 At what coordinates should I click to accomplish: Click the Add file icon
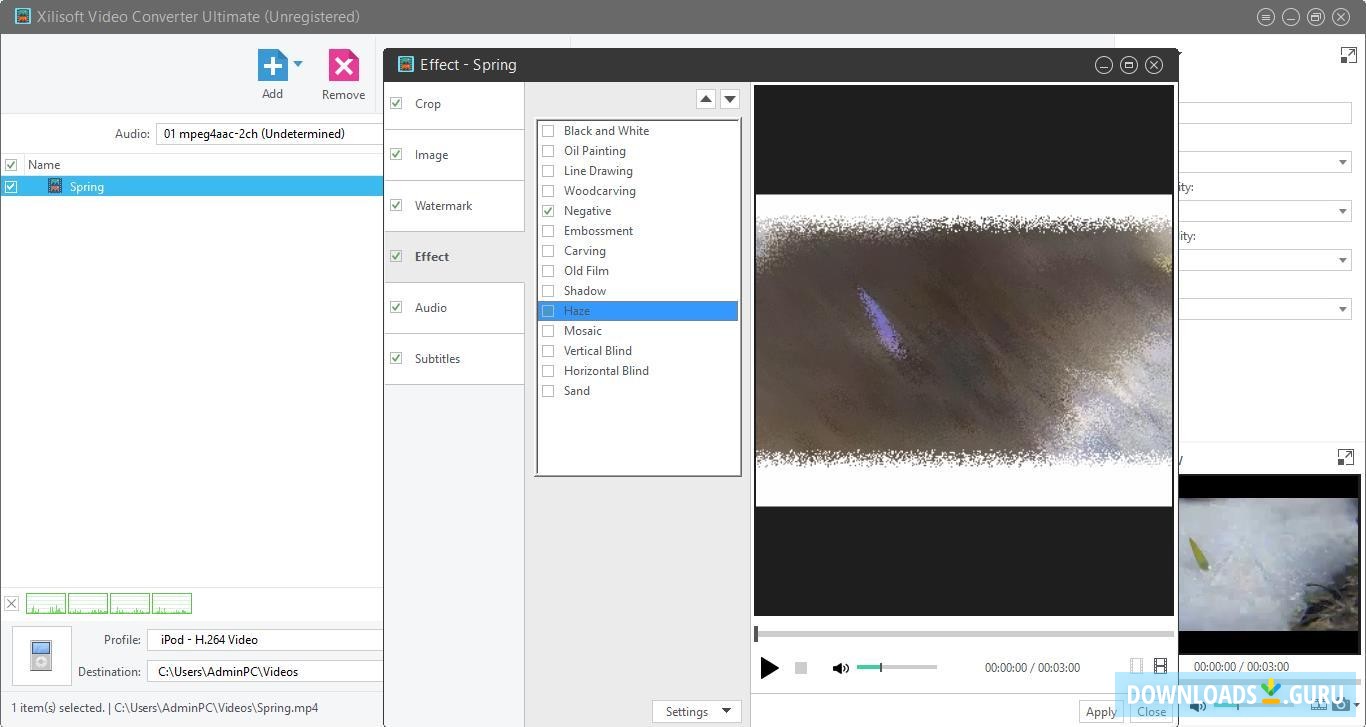coord(271,66)
